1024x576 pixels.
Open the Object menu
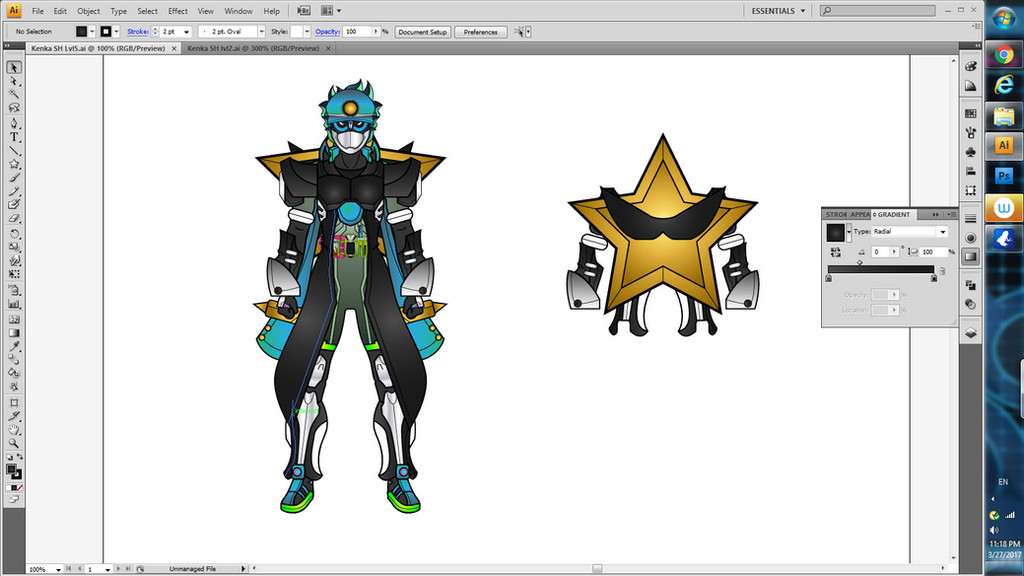(88, 11)
